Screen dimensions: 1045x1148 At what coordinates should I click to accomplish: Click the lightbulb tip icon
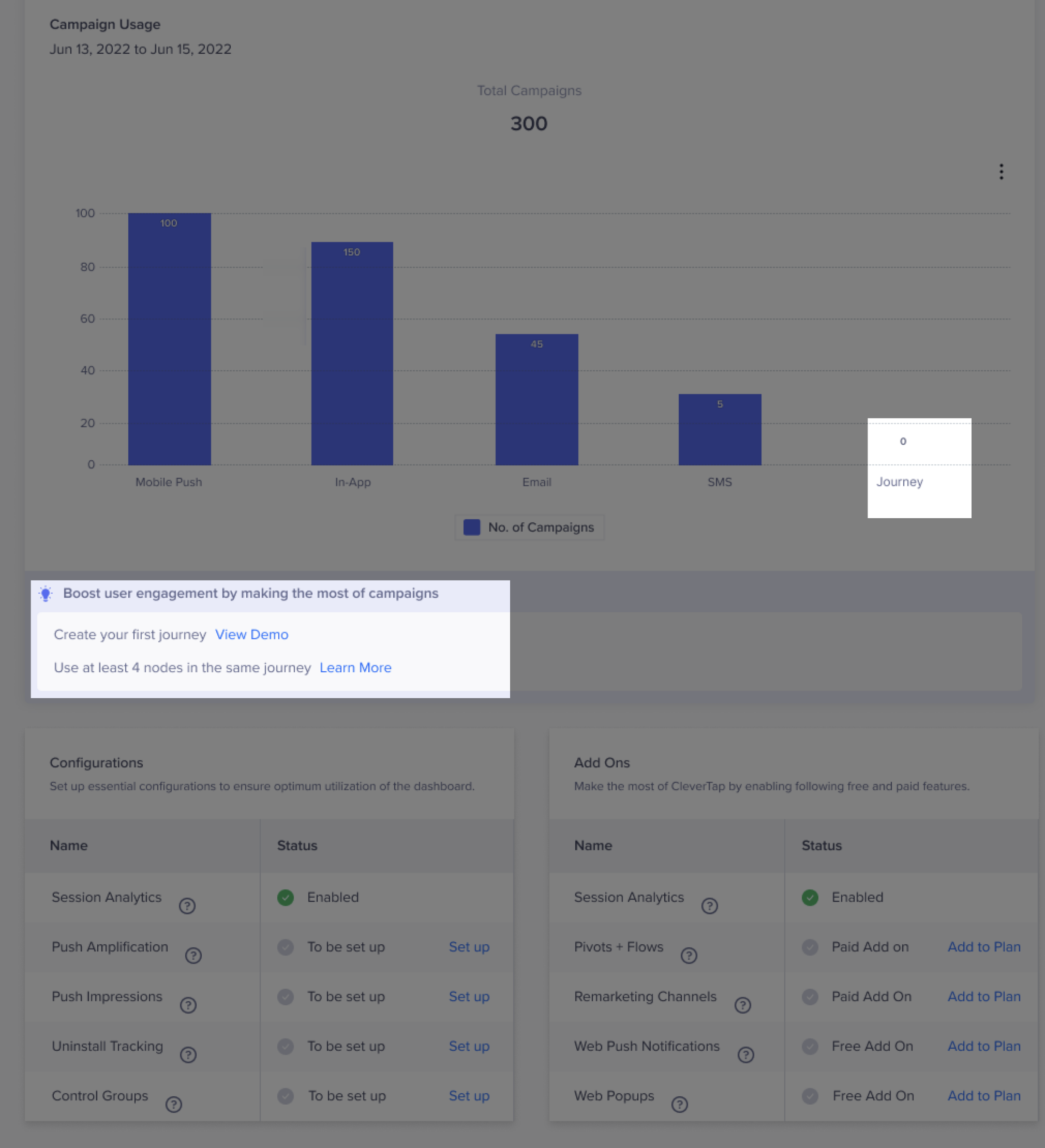pos(46,593)
